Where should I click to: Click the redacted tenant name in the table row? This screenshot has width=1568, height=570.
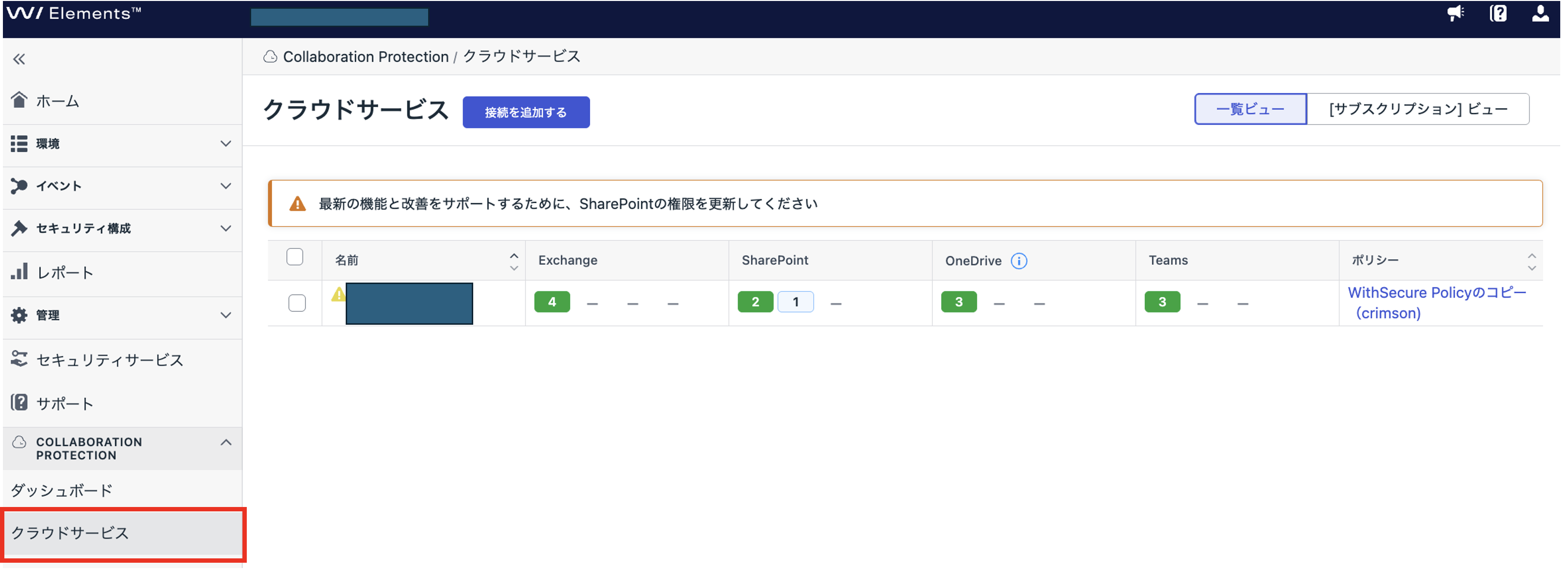point(409,303)
